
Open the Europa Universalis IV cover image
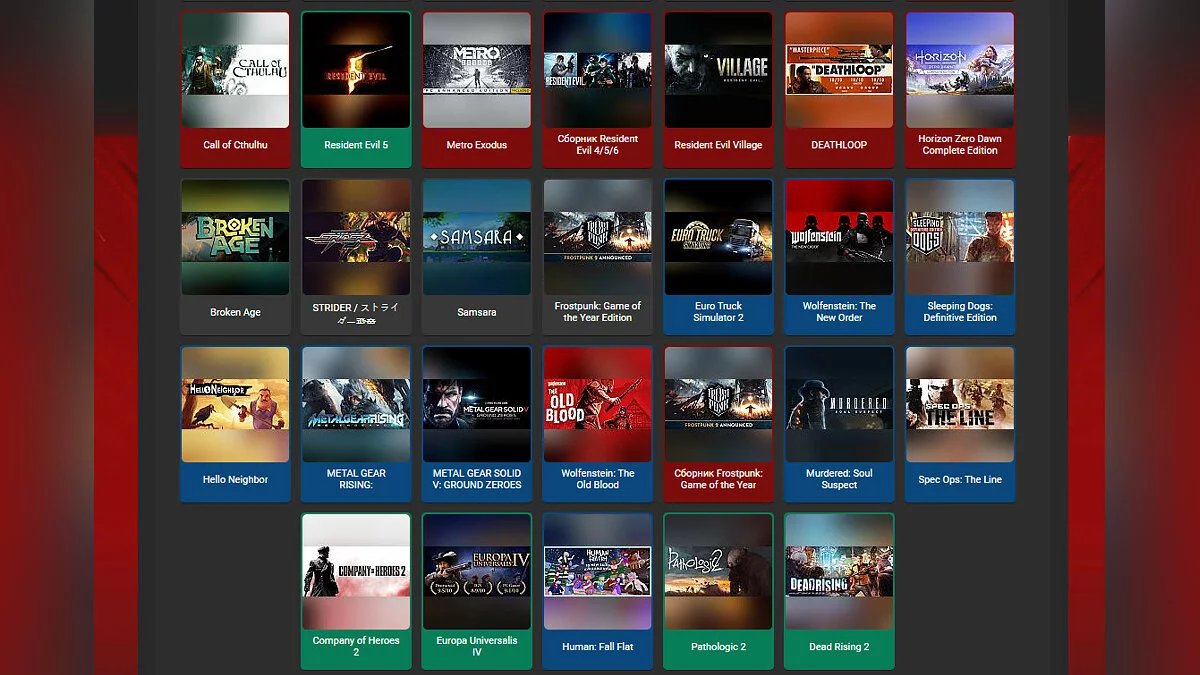477,571
